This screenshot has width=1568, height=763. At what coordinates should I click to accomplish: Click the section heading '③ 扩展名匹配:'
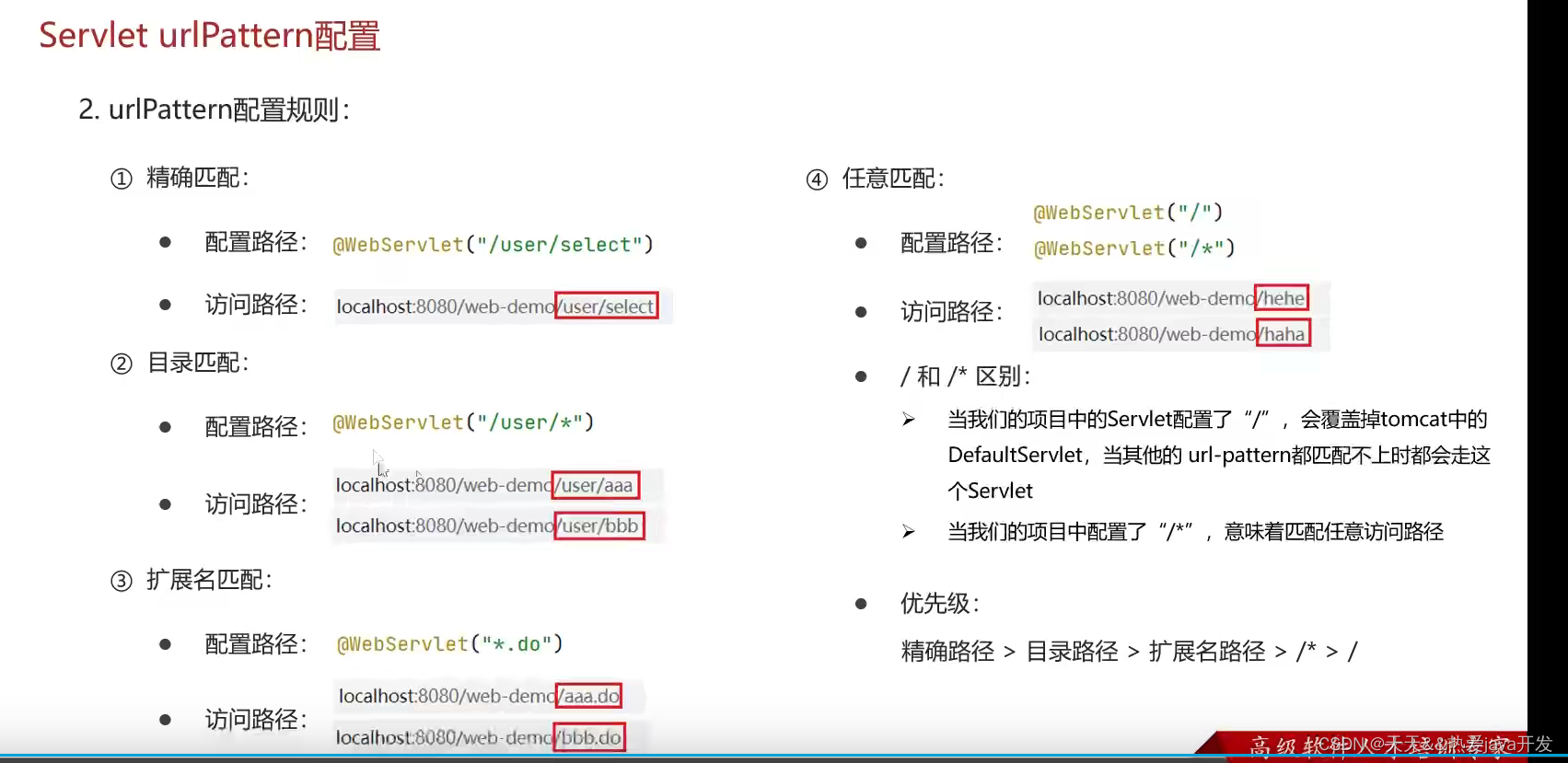click(192, 580)
